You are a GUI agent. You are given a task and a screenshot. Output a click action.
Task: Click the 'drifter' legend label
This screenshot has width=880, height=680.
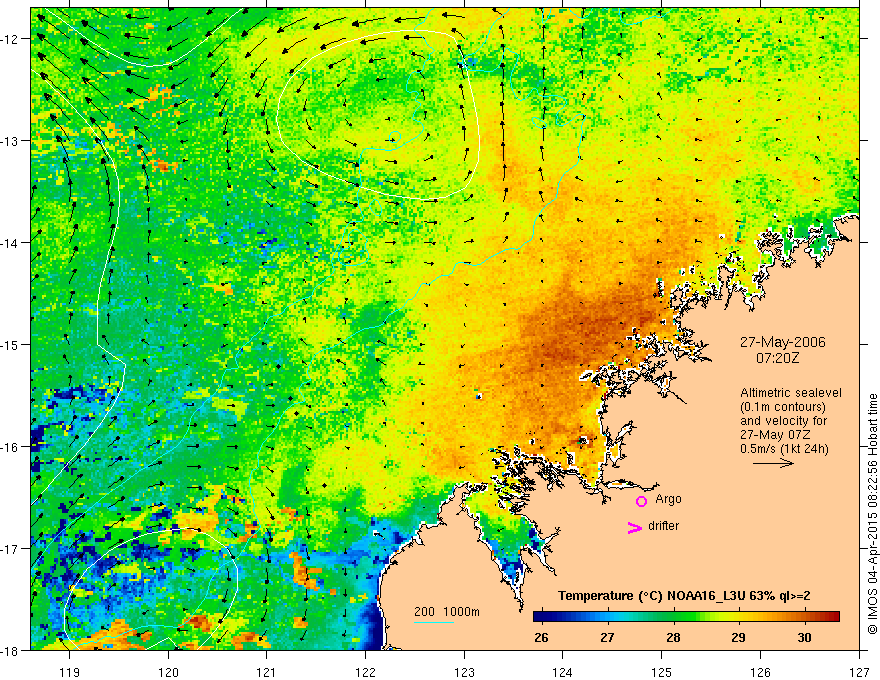(x=663, y=526)
